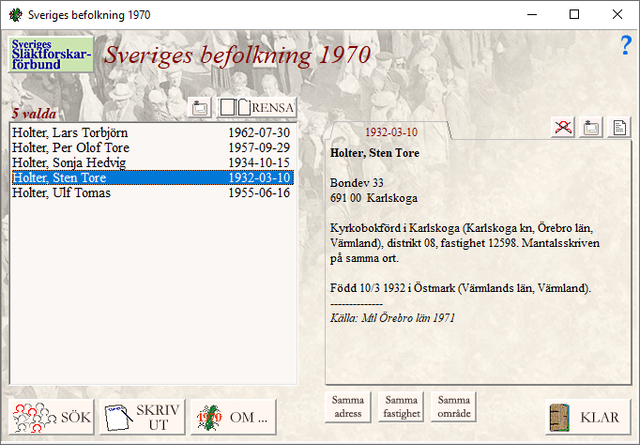The width and height of the screenshot is (640, 445).
Task: Click birth date 1955-06-16 in list
Action: (x=259, y=193)
